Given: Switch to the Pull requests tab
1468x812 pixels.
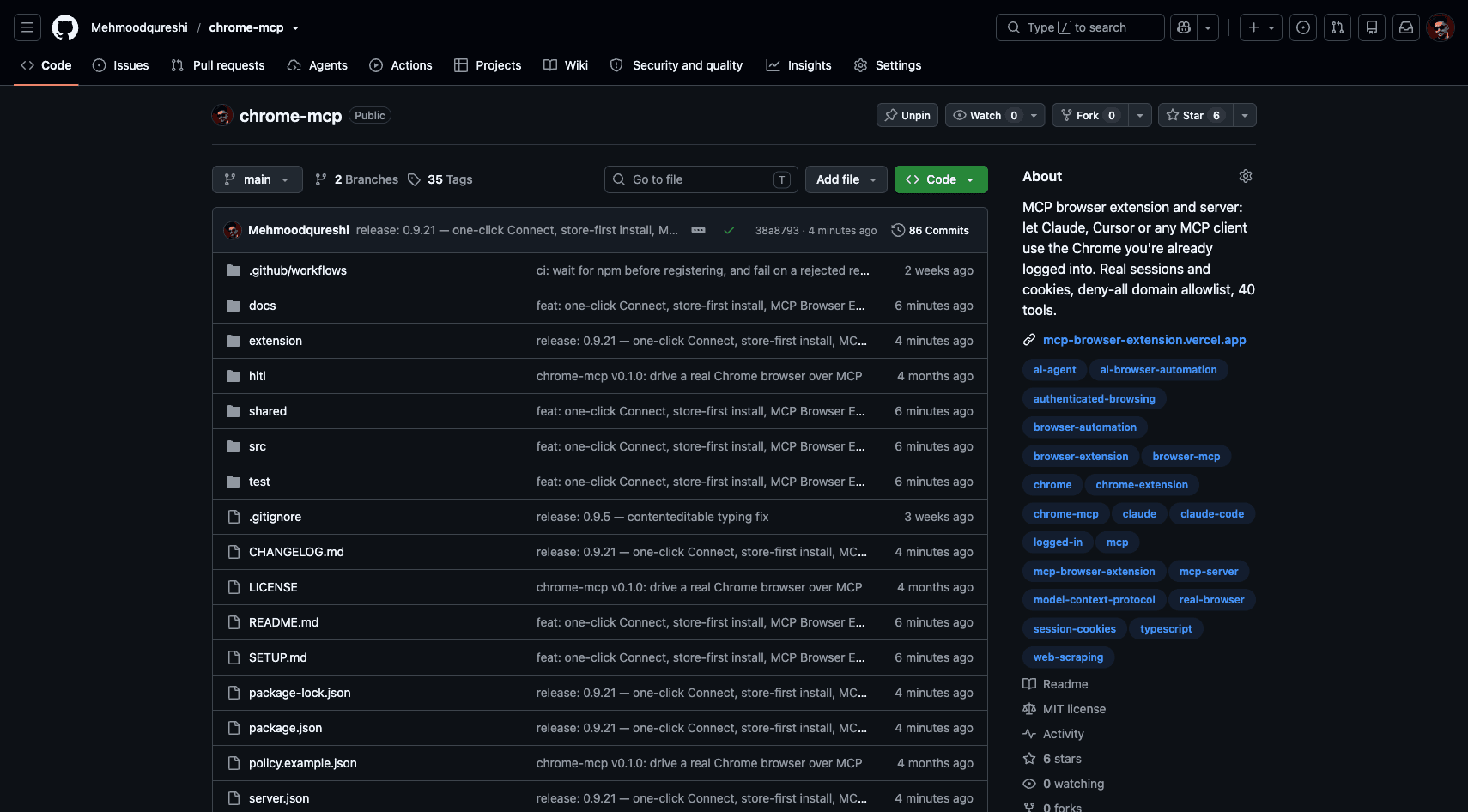Looking at the screenshot, I should click(x=218, y=65).
